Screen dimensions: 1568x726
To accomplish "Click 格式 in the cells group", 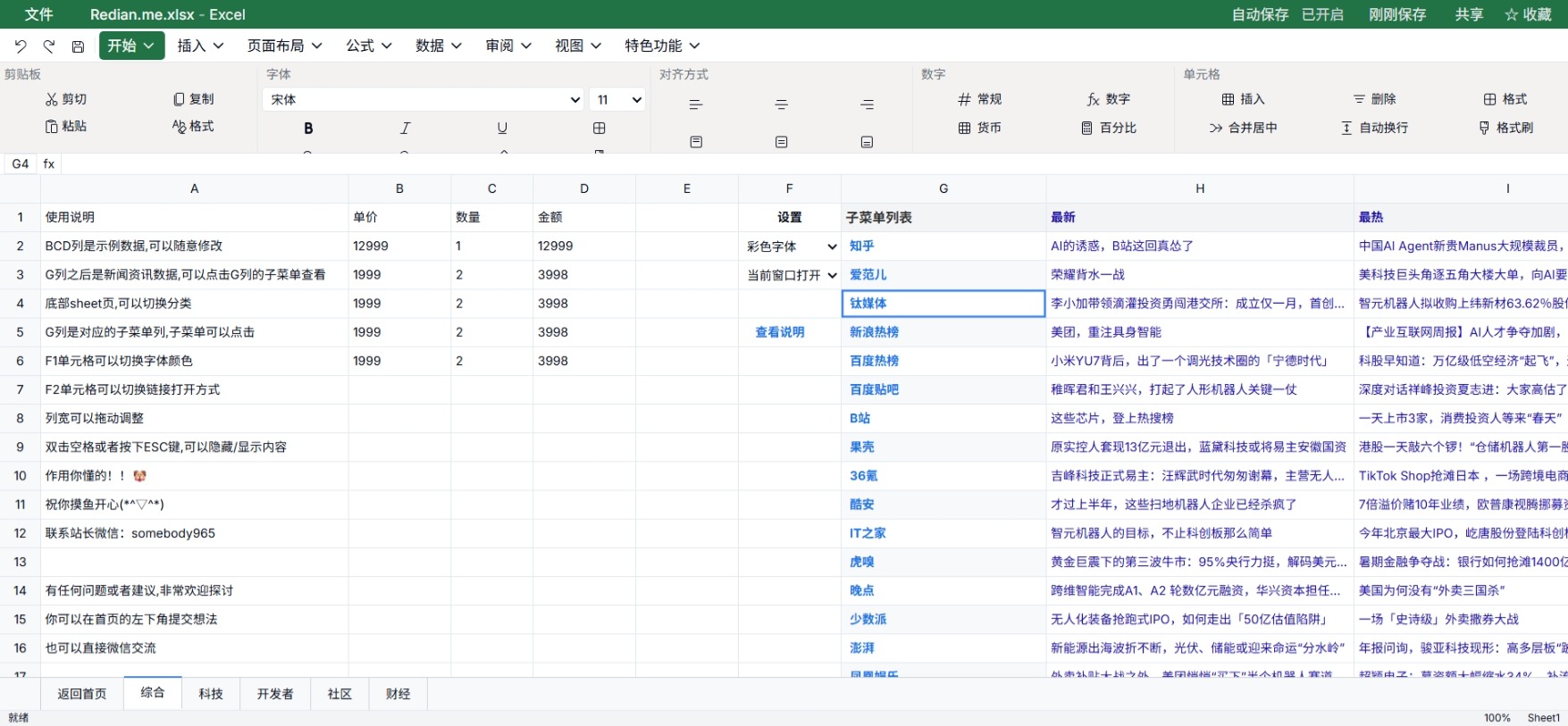I will pyautogui.click(x=1505, y=99).
